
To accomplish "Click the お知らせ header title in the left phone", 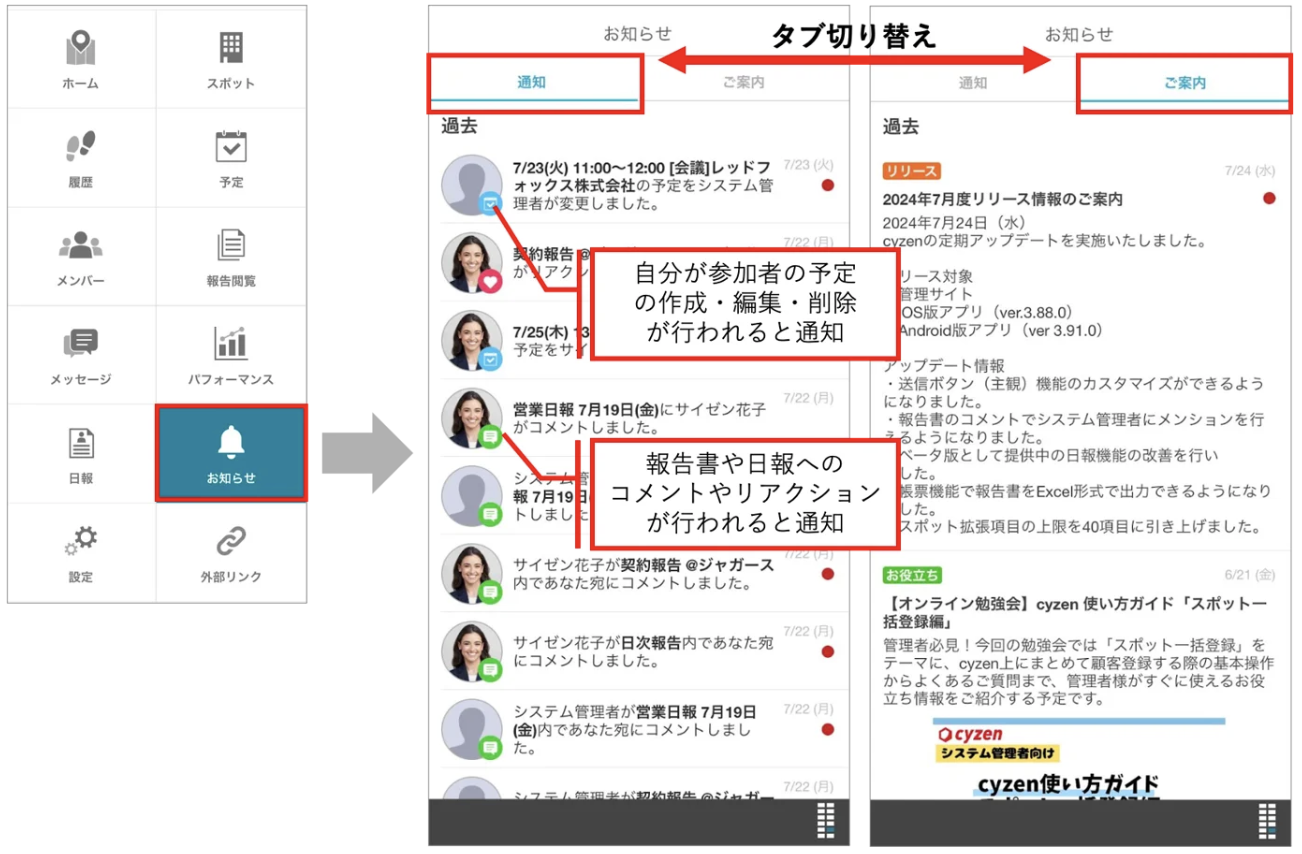I will click(x=638, y=33).
